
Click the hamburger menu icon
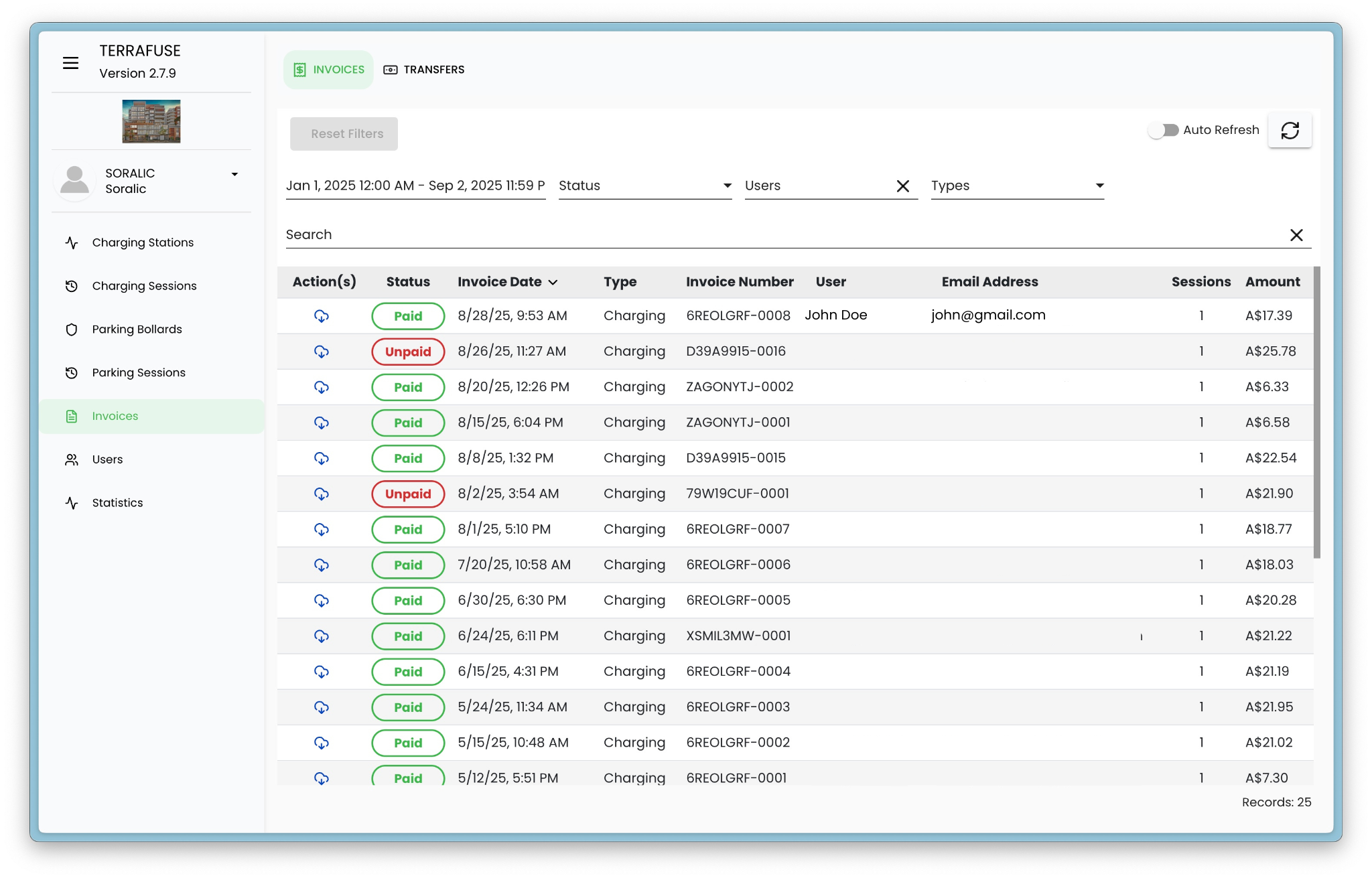coord(70,63)
